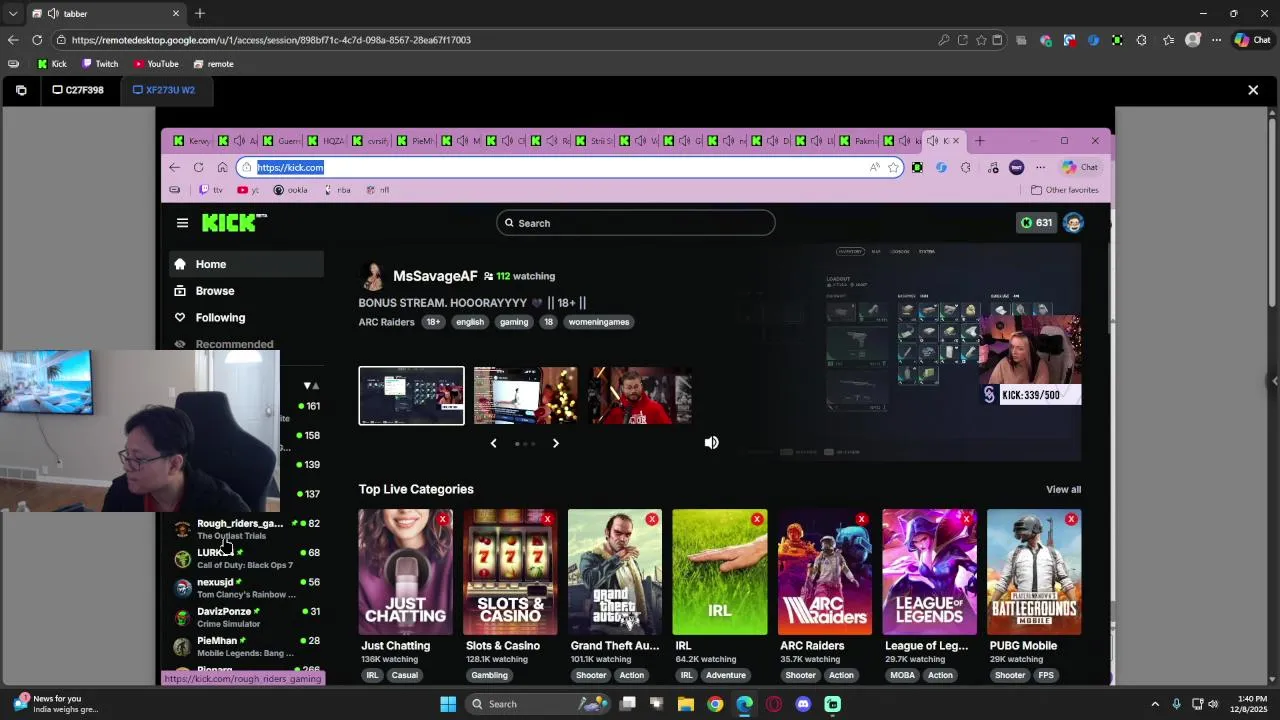Open the ttv bookmark in inner browser

pyautogui.click(x=211, y=190)
